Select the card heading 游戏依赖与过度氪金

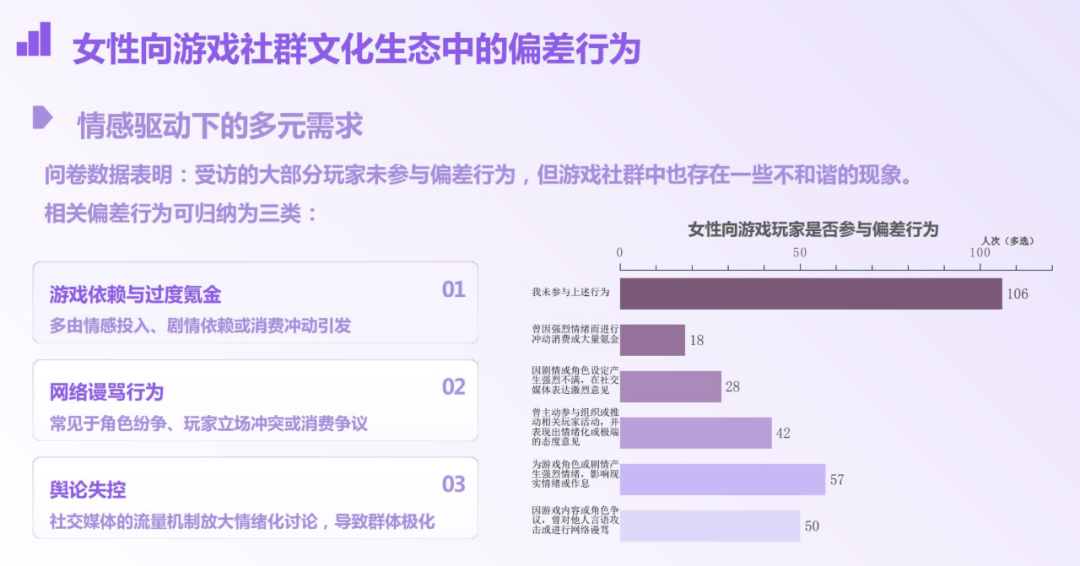click(135, 295)
